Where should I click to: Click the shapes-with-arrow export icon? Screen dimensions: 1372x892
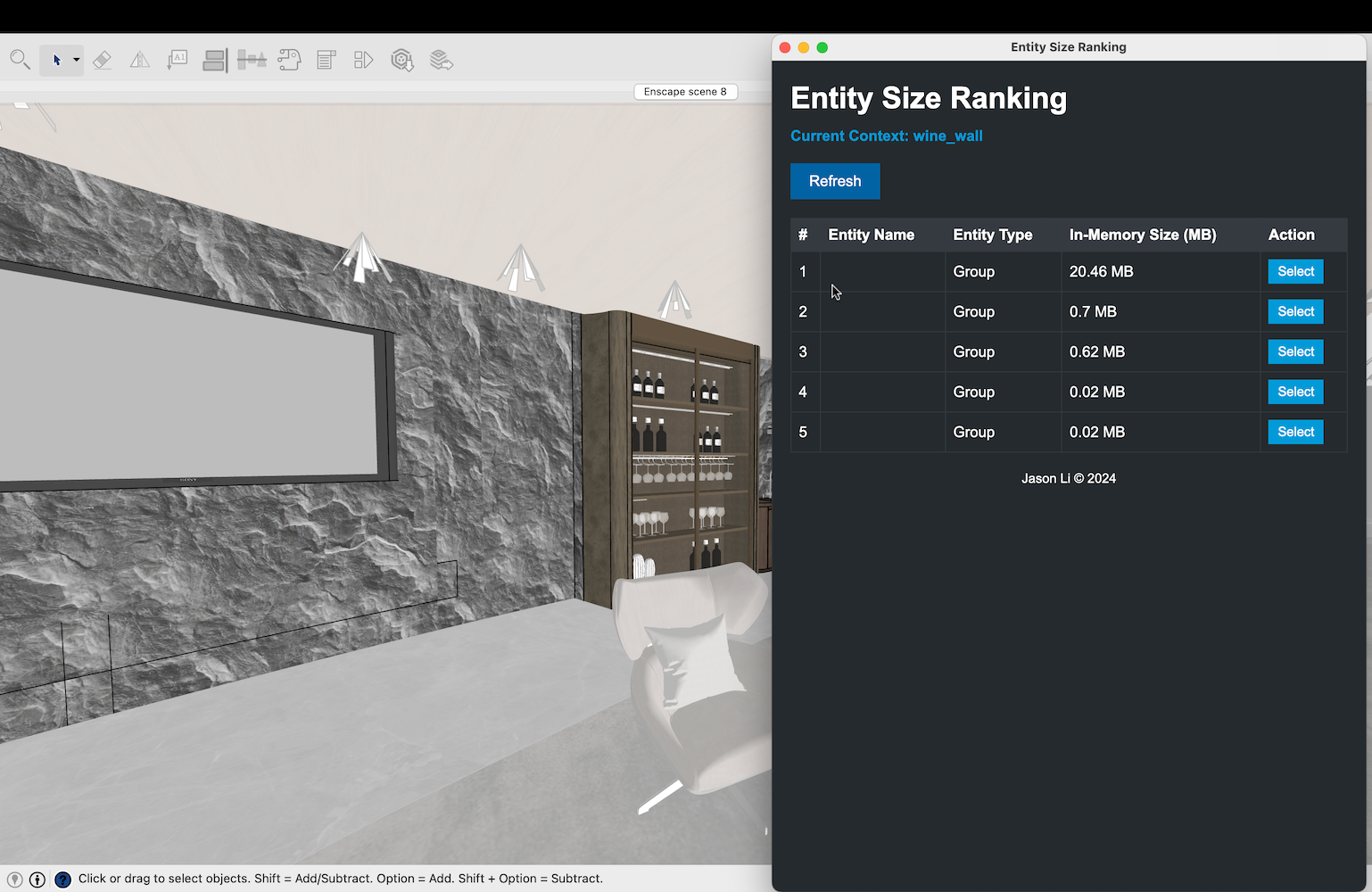pos(363,60)
